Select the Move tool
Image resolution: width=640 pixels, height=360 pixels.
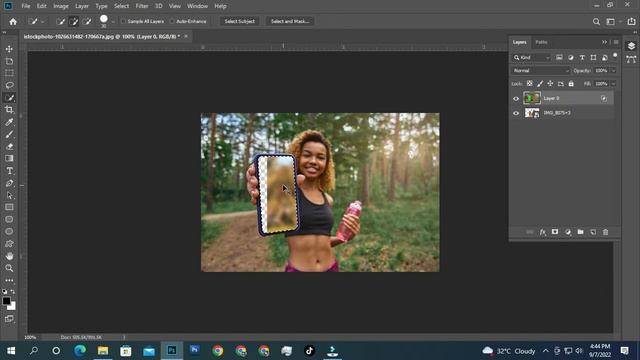pos(9,49)
